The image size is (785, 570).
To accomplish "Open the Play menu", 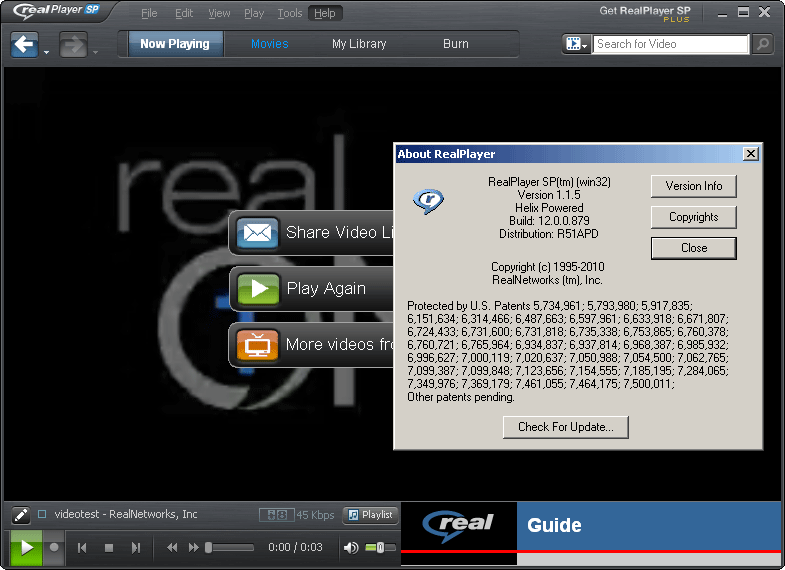I will [254, 14].
